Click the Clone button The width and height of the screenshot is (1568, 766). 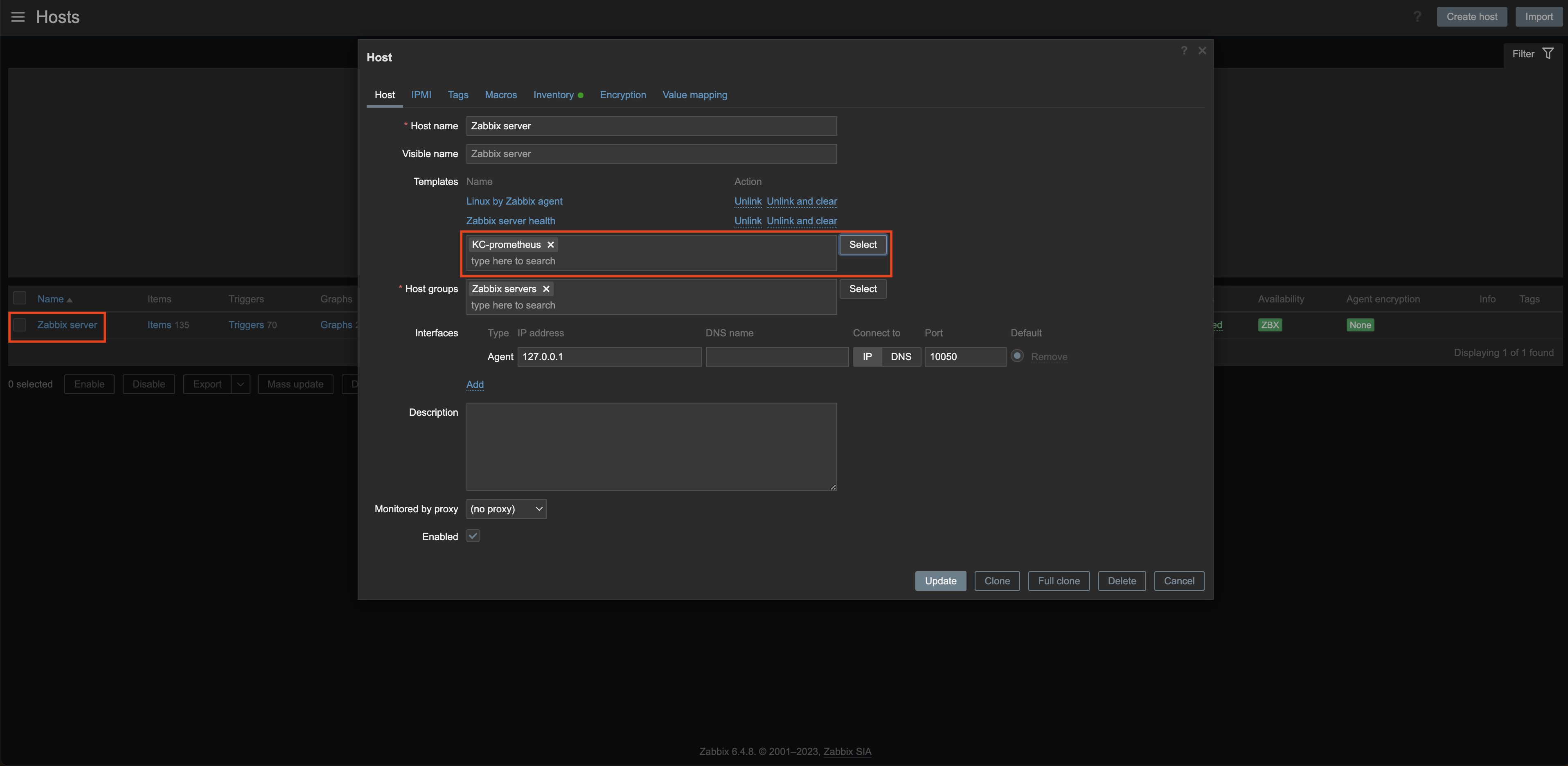click(x=997, y=581)
